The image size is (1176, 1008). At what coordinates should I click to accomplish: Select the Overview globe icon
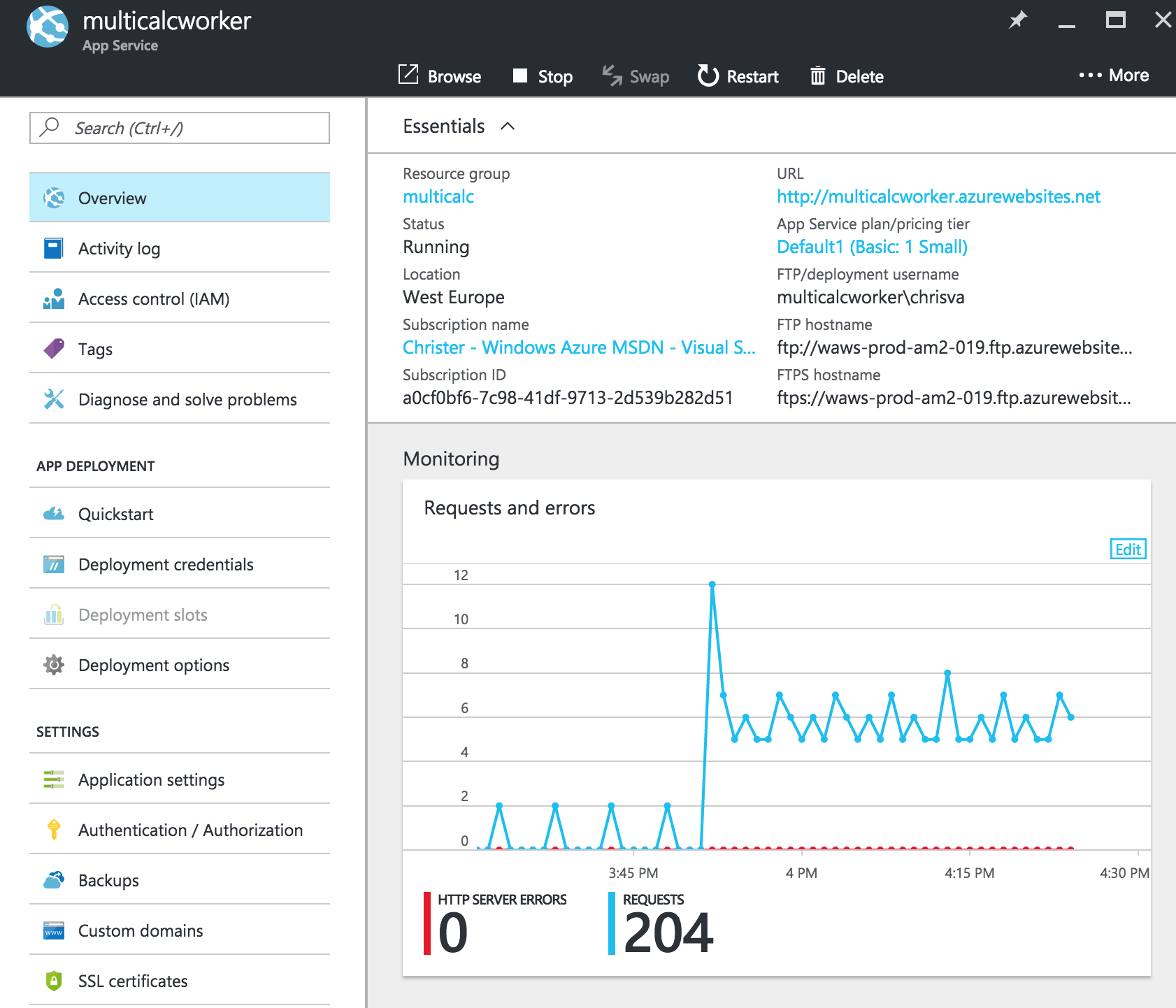tap(54, 198)
